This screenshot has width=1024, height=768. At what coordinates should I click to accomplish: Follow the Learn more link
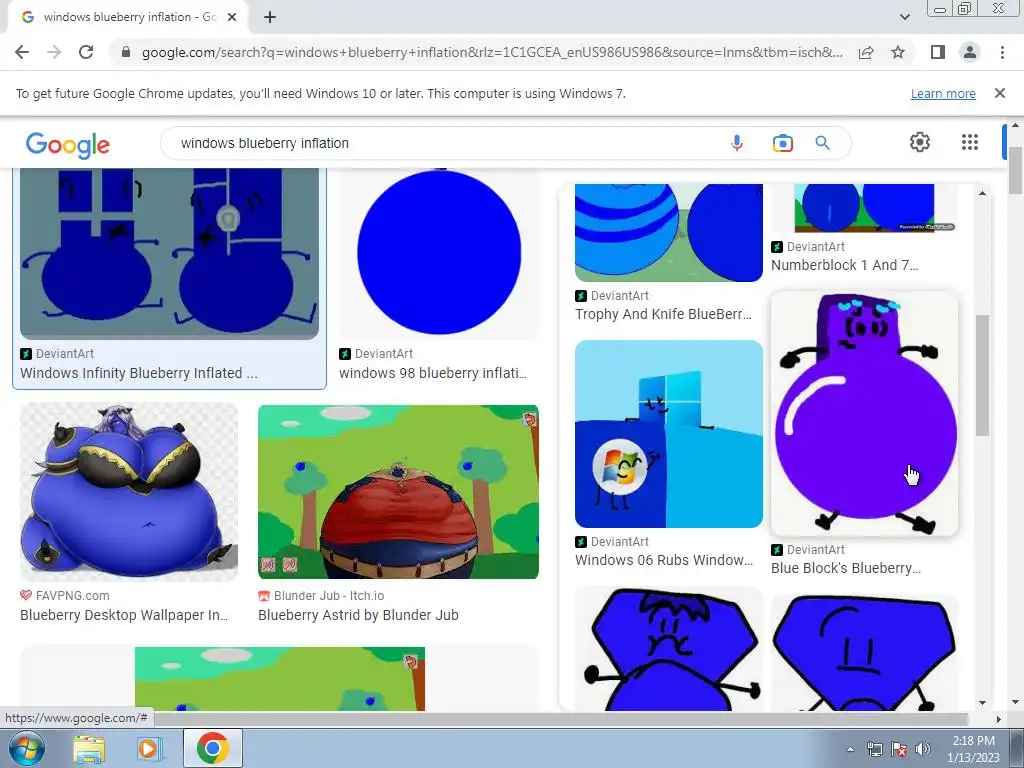coord(943,93)
